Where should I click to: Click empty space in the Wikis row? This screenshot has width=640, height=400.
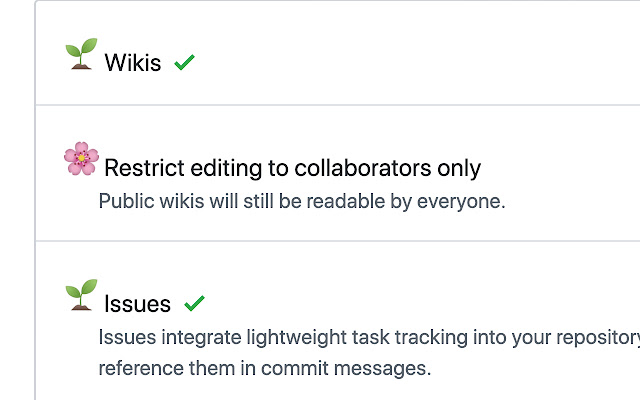[408, 61]
